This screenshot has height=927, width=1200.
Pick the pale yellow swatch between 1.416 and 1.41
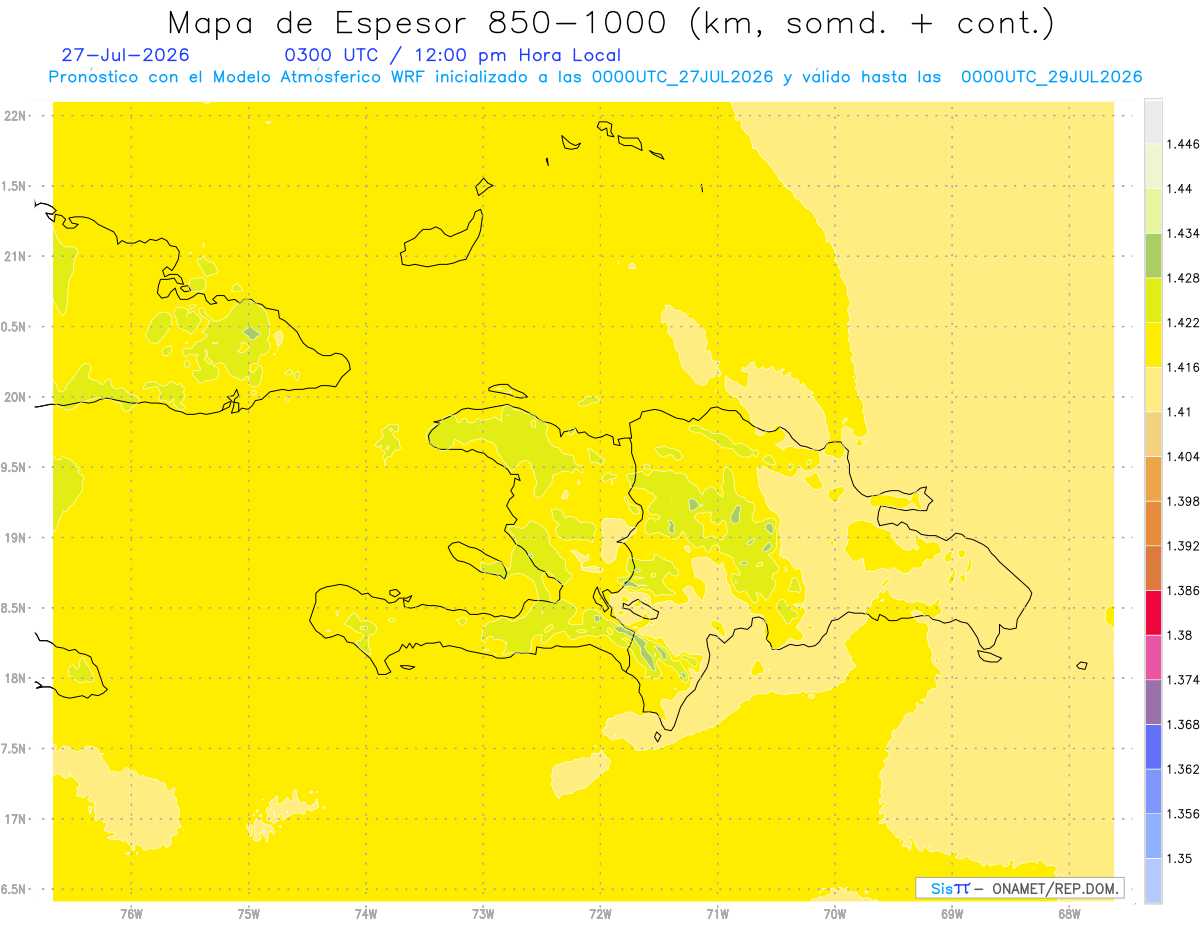pos(1153,389)
